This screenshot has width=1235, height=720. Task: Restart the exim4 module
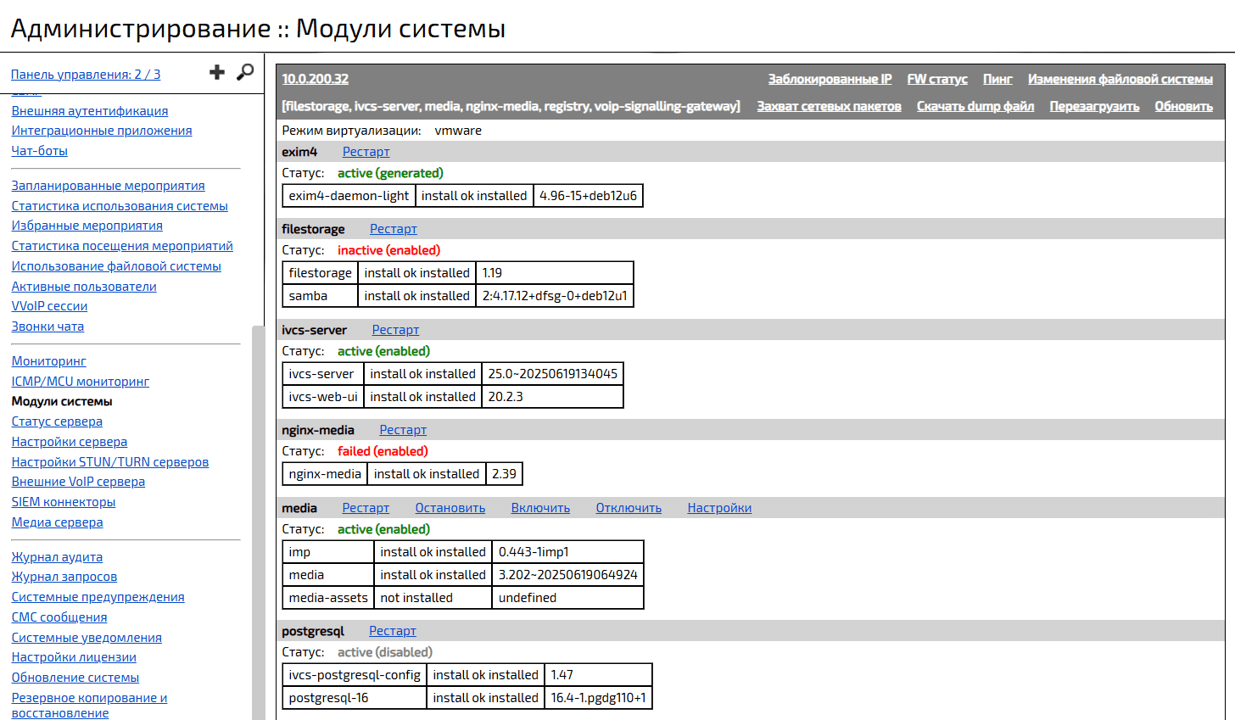pyautogui.click(x=366, y=152)
